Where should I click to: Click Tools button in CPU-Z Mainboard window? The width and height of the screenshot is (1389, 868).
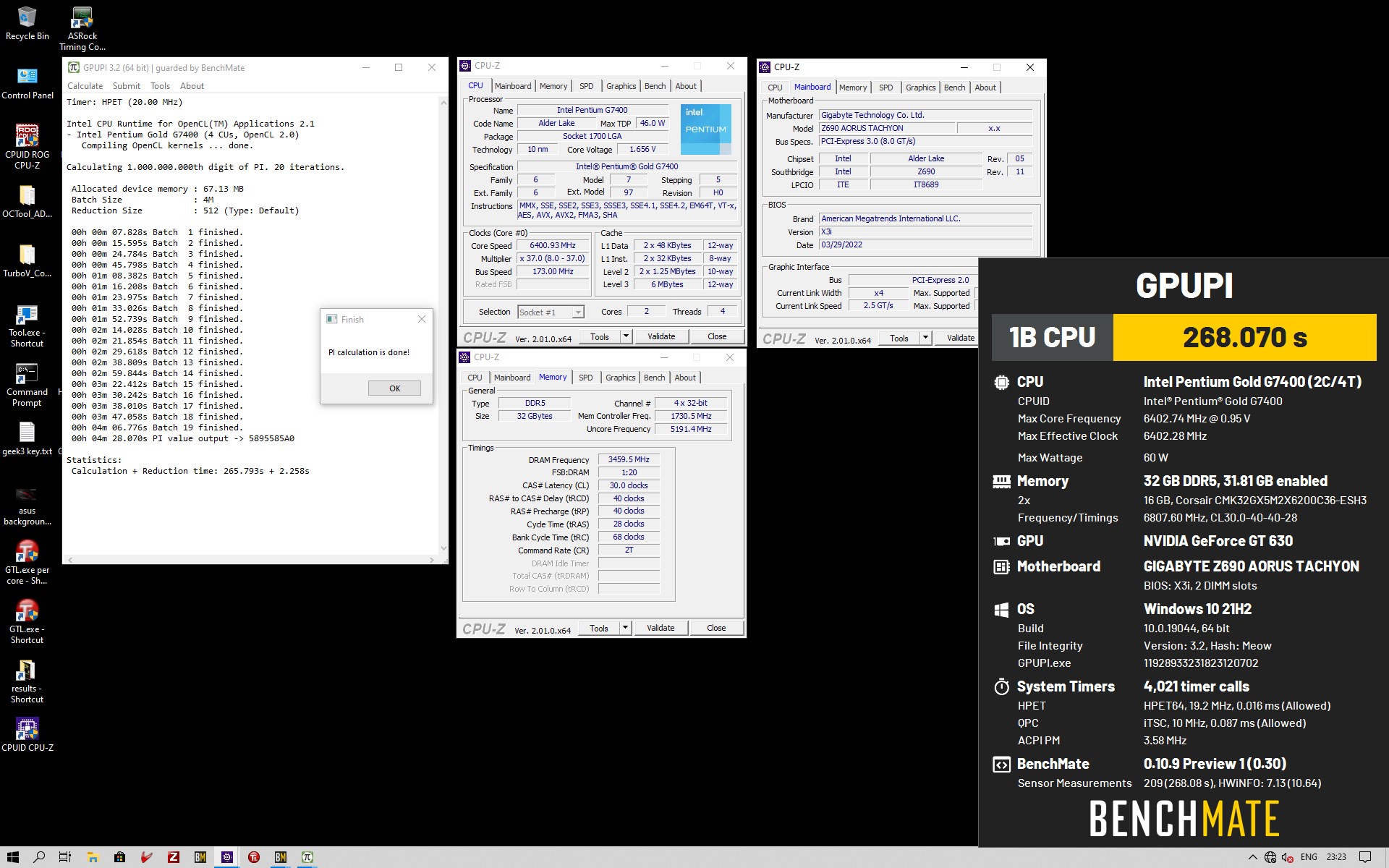899,338
